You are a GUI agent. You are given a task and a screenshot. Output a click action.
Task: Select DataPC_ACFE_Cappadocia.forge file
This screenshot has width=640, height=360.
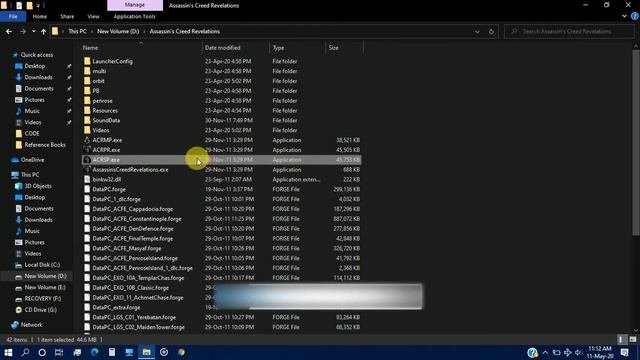[x=133, y=209]
